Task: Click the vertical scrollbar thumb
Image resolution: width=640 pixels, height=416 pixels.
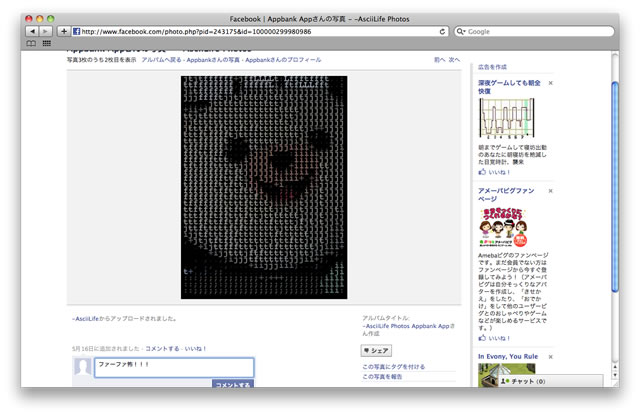Action: point(615,187)
